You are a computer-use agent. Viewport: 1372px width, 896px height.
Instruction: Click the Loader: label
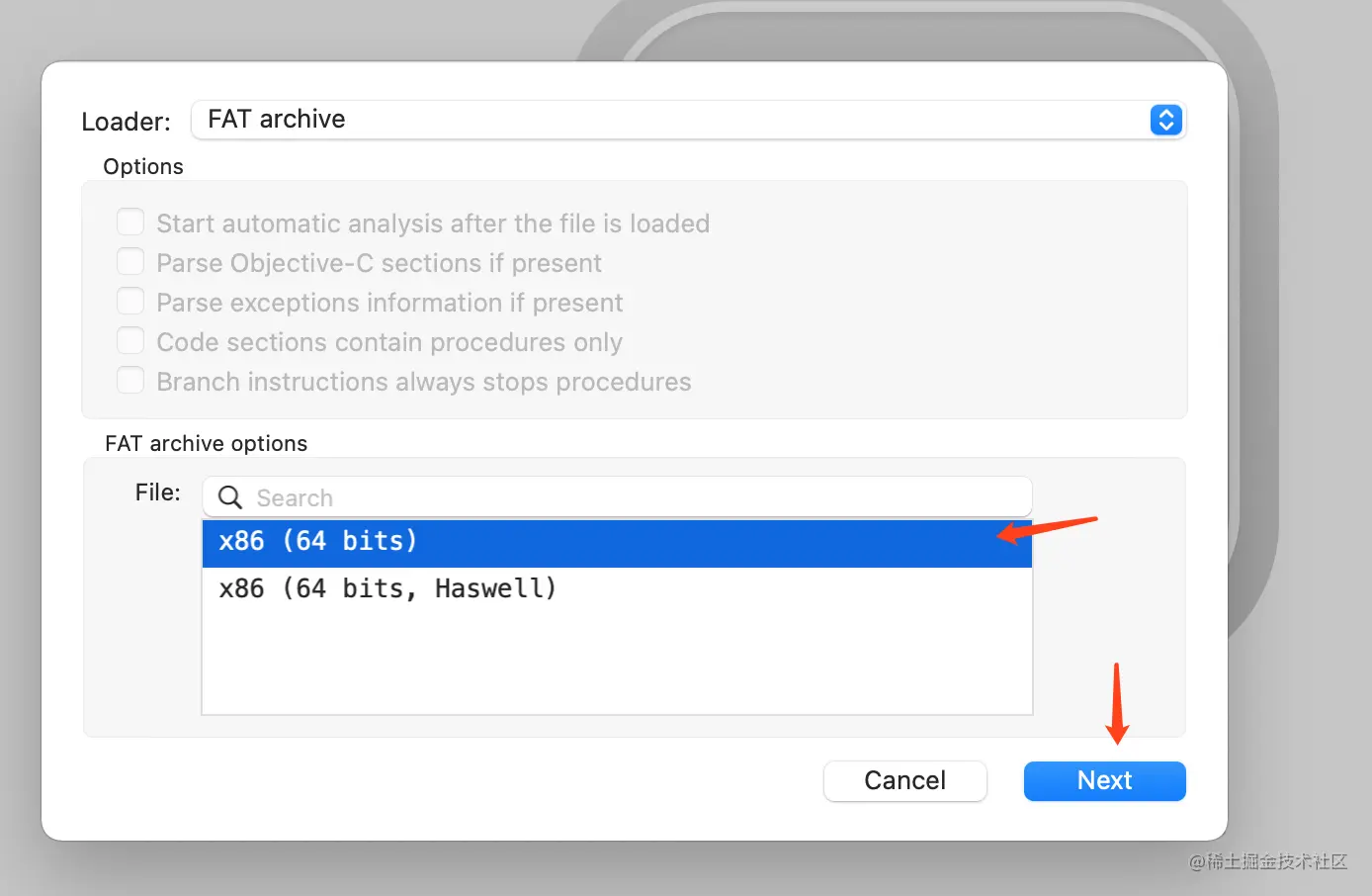126,122
